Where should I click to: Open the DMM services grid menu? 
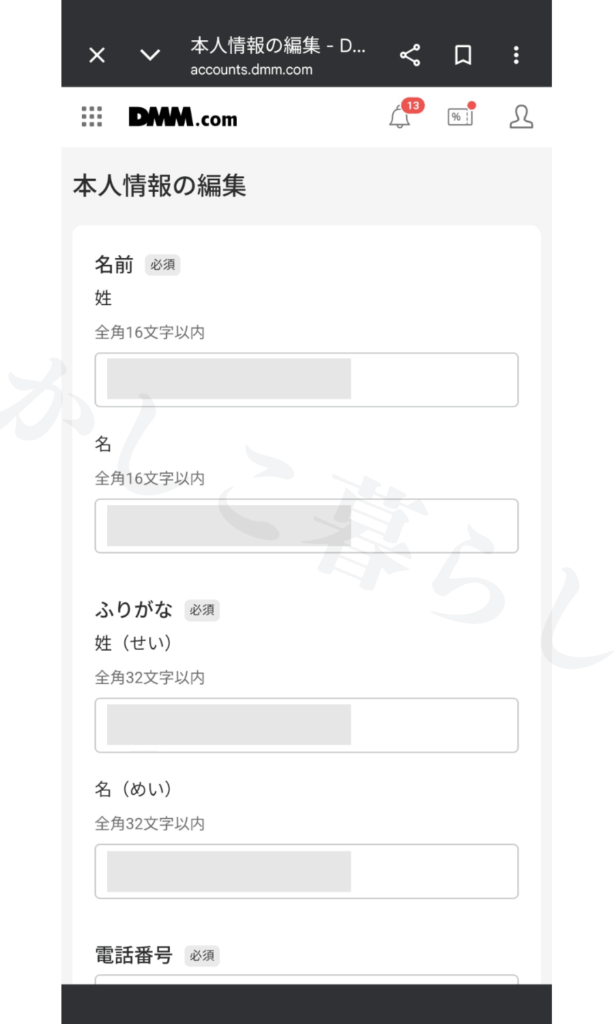coord(92,117)
